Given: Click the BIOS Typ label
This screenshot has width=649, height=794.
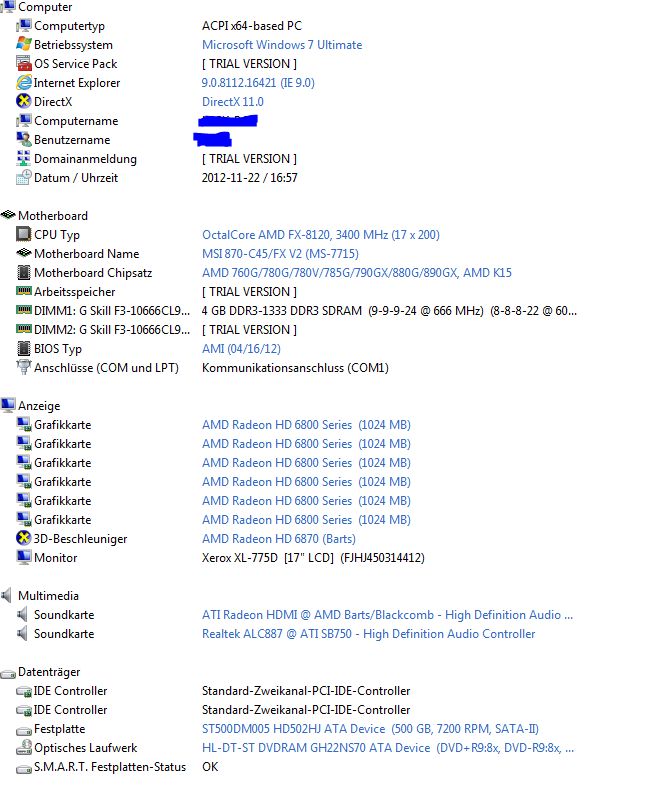Looking at the screenshot, I should click(58, 349).
